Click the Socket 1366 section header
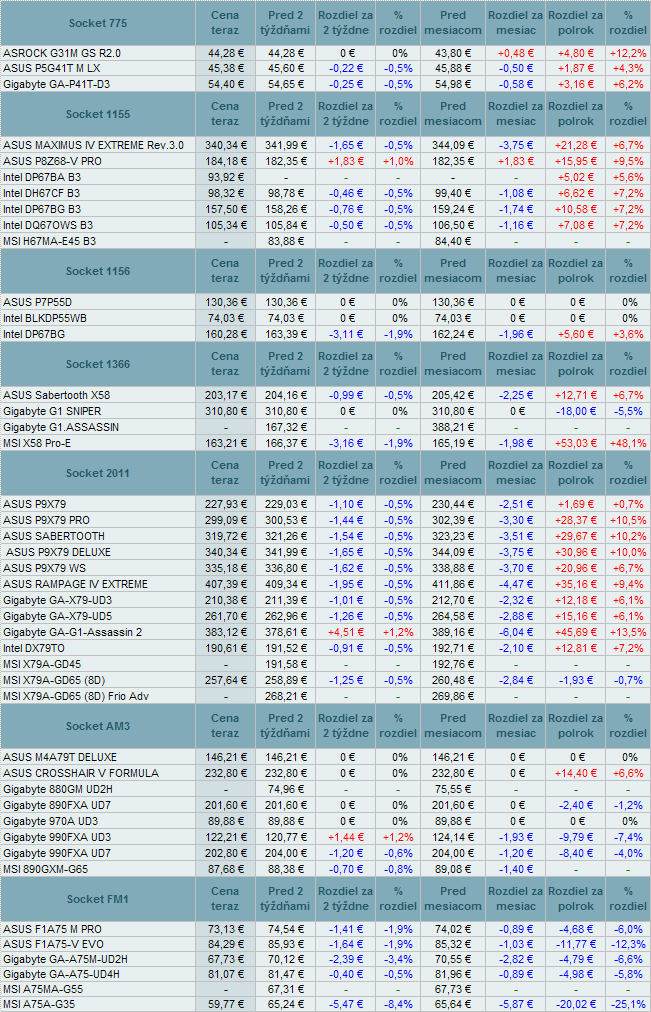Image resolution: width=651 pixels, height=1012 pixels. pos(98,365)
